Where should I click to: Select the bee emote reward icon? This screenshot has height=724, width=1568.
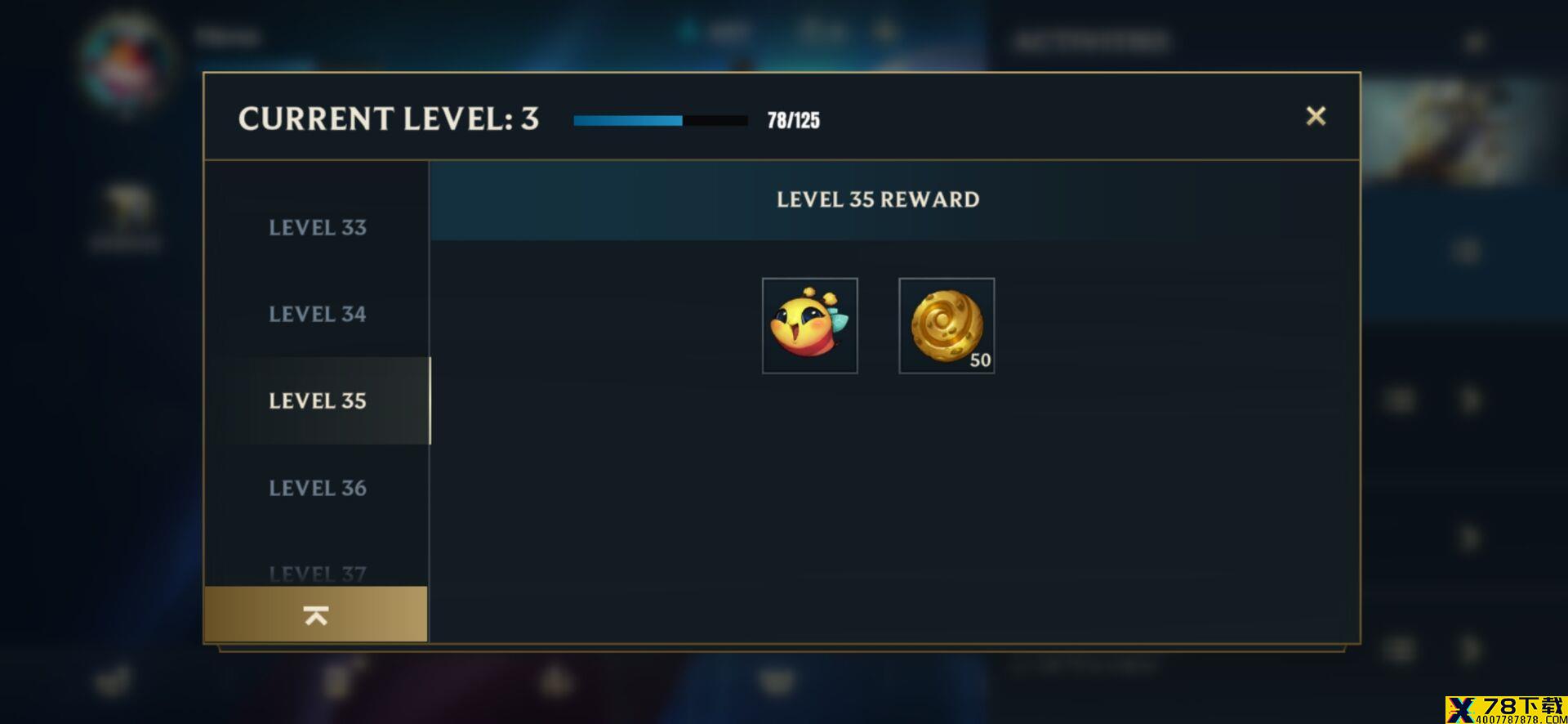[809, 325]
